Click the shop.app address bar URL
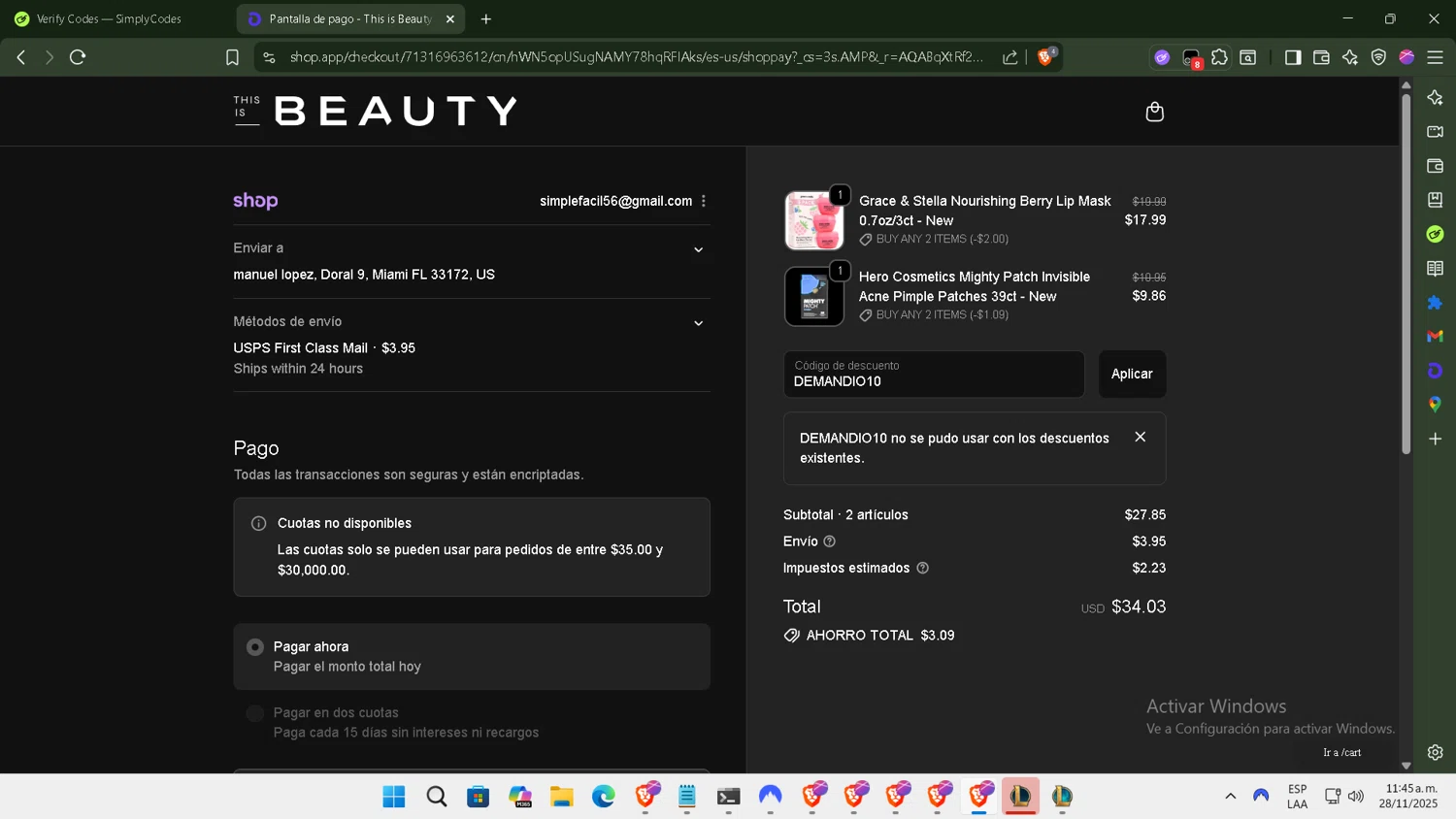 [636, 57]
